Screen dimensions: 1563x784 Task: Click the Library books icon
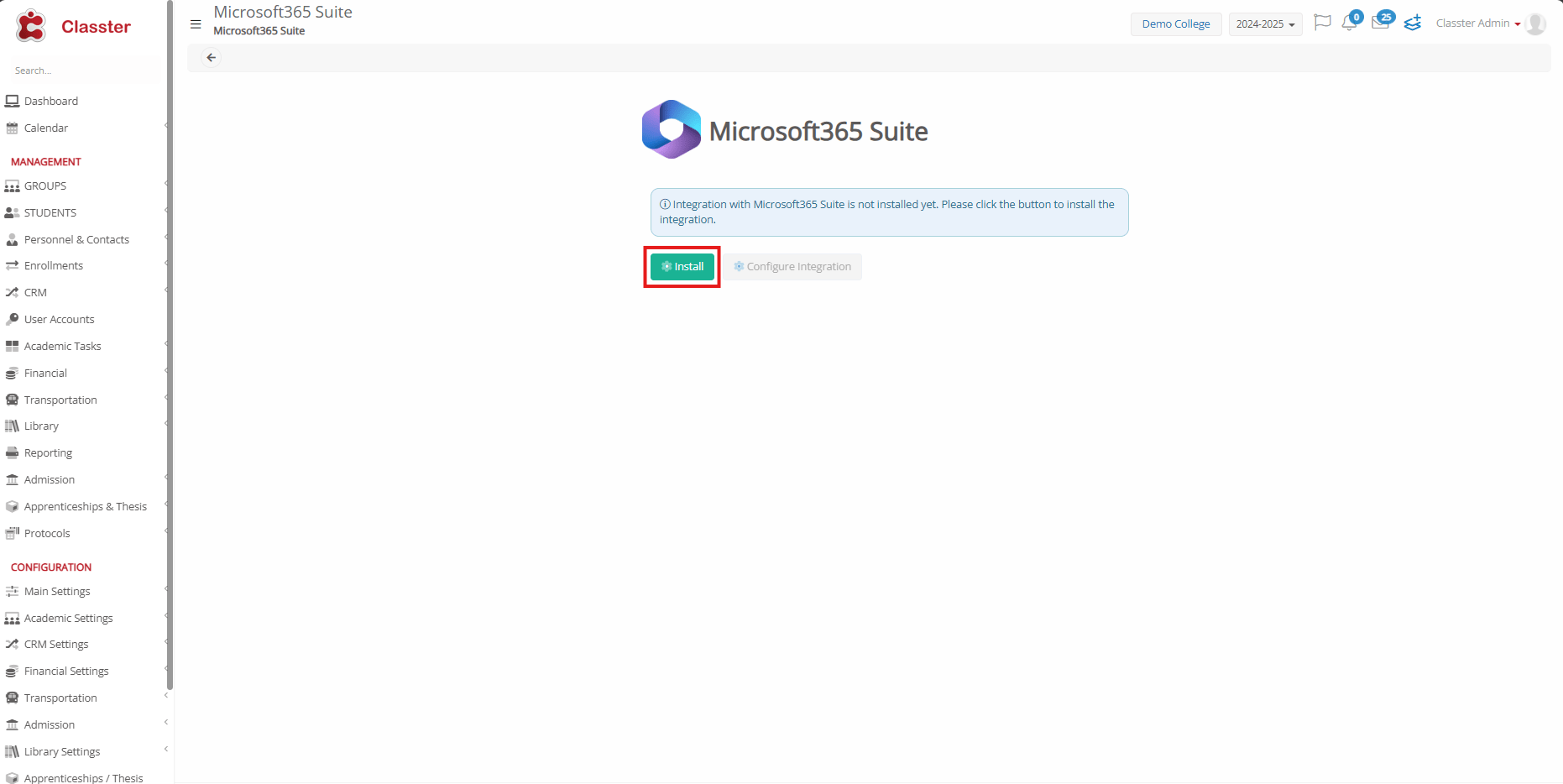point(12,426)
